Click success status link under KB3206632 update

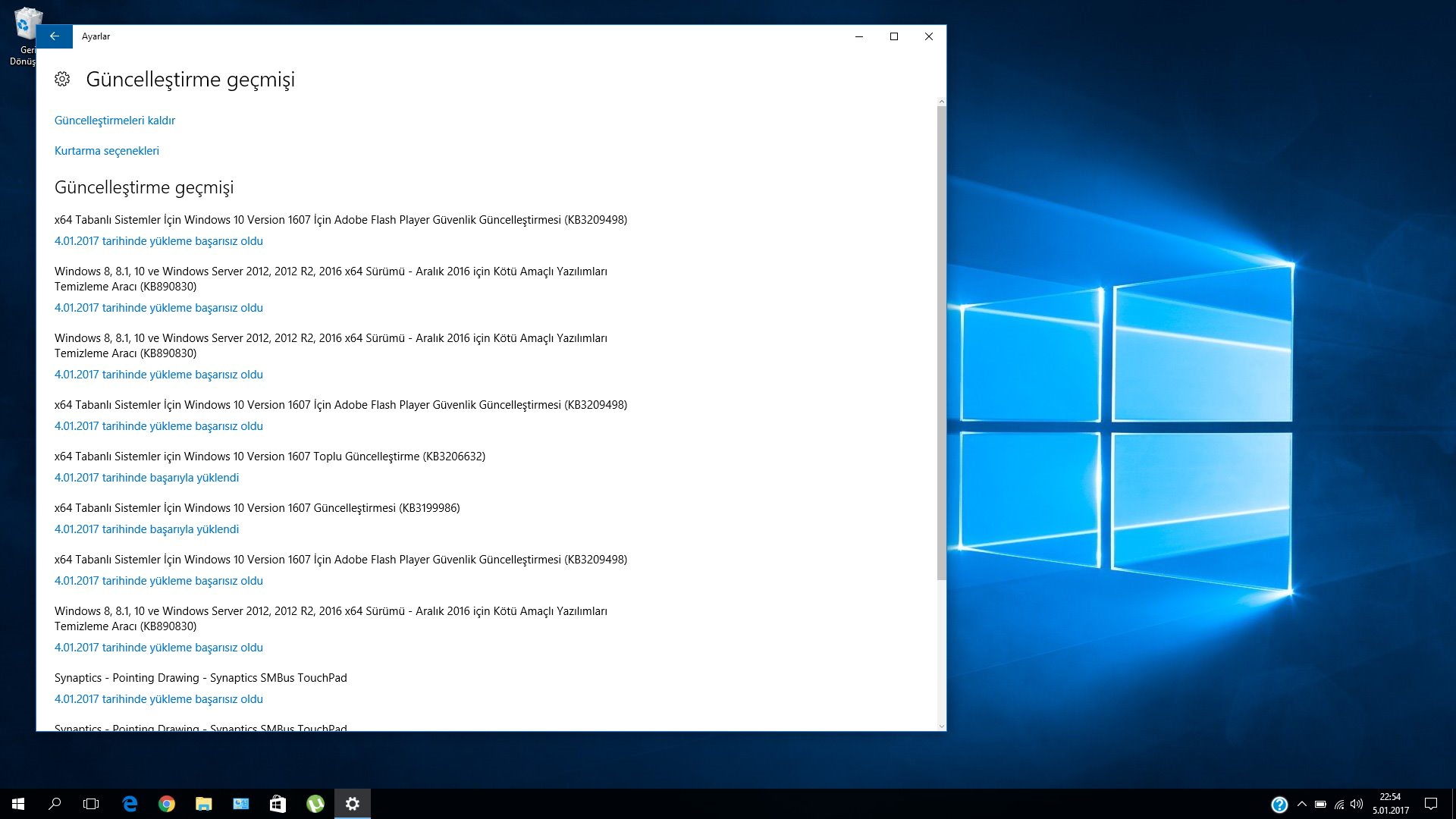(x=146, y=478)
